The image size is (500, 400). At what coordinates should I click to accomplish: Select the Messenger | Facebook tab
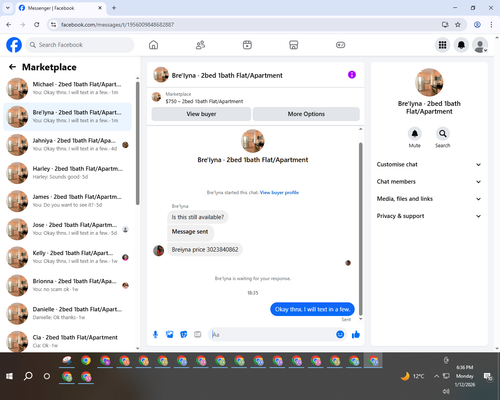click(60, 8)
